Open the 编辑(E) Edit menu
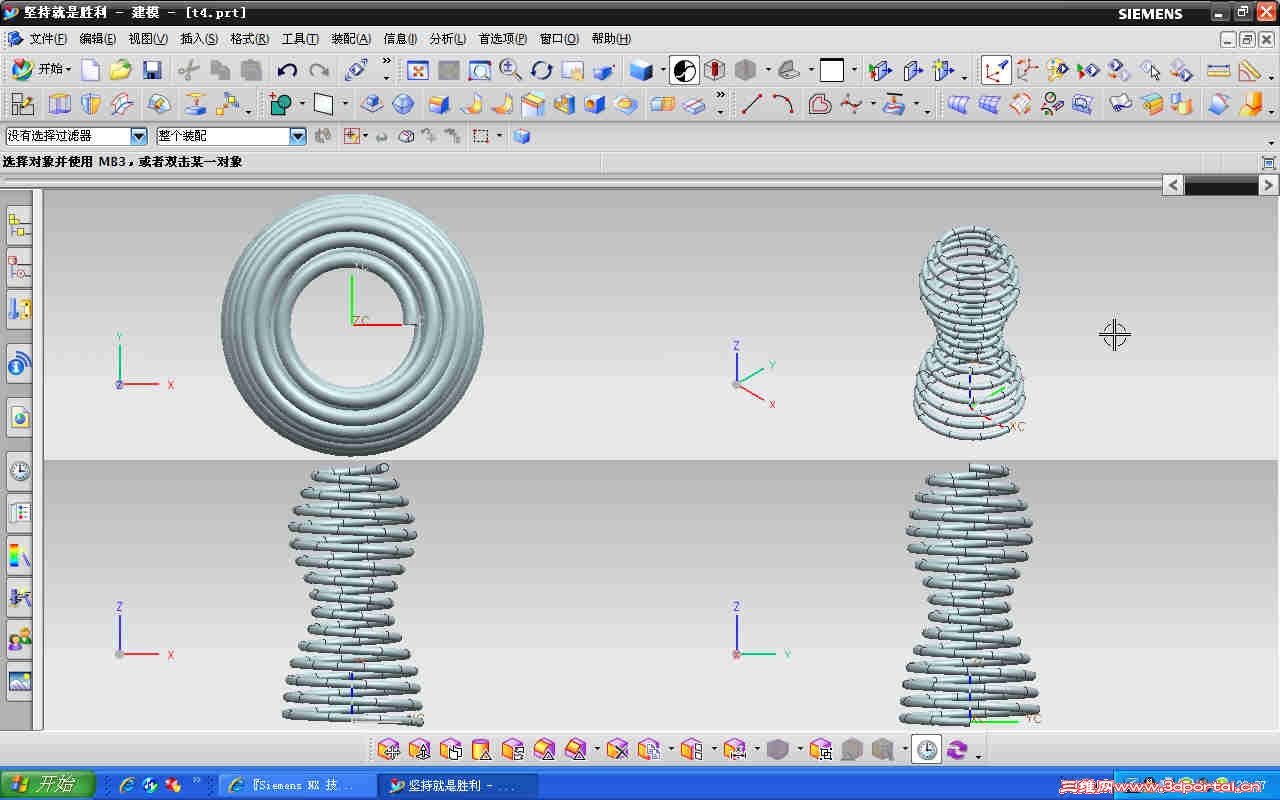This screenshot has height=800, width=1280. click(98, 39)
